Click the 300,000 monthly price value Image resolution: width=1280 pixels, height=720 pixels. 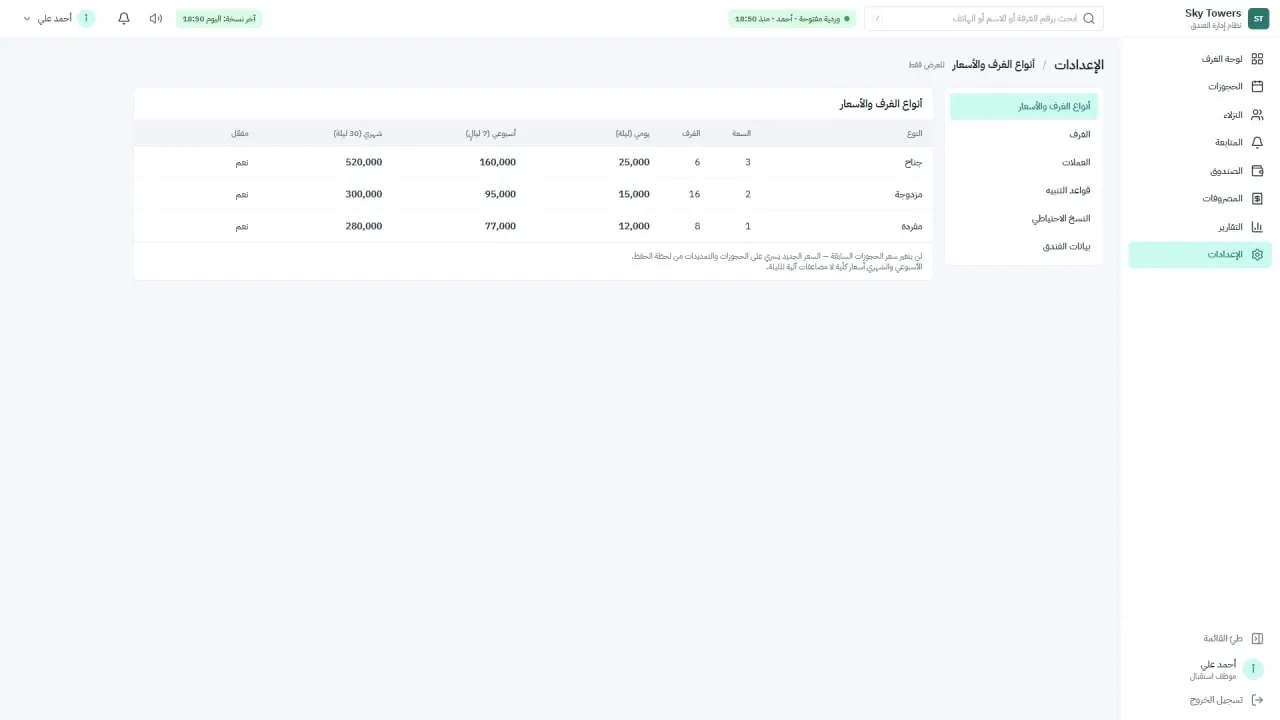(x=364, y=194)
